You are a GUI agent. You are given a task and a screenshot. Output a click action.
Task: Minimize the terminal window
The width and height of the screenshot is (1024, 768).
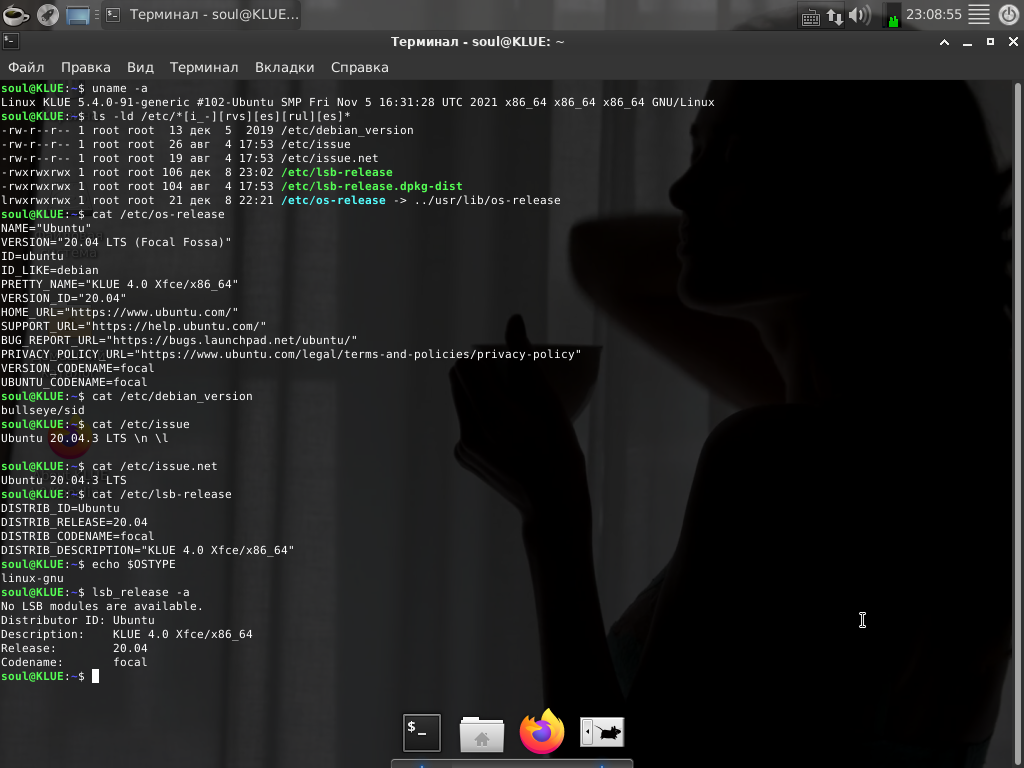(968, 42)
